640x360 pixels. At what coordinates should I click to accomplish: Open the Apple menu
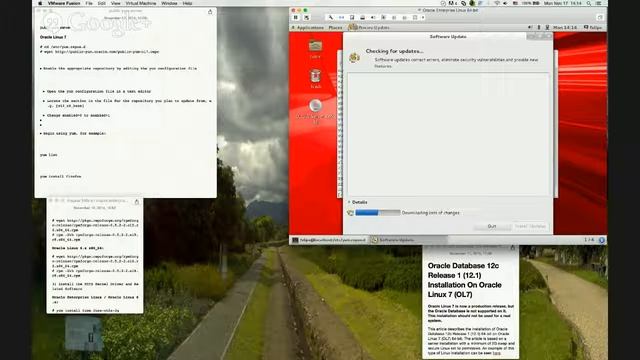click(x=40, y=3)
